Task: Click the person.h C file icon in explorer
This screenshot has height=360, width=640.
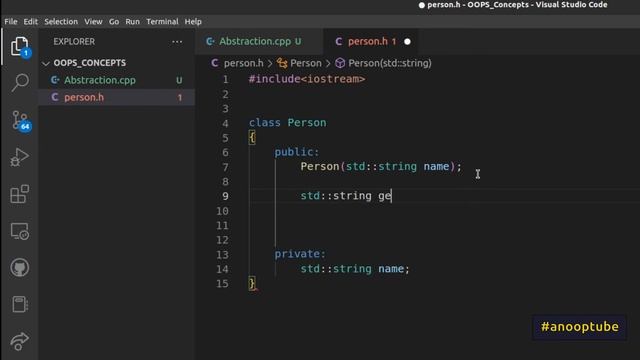Action: (x=55, y=97)
